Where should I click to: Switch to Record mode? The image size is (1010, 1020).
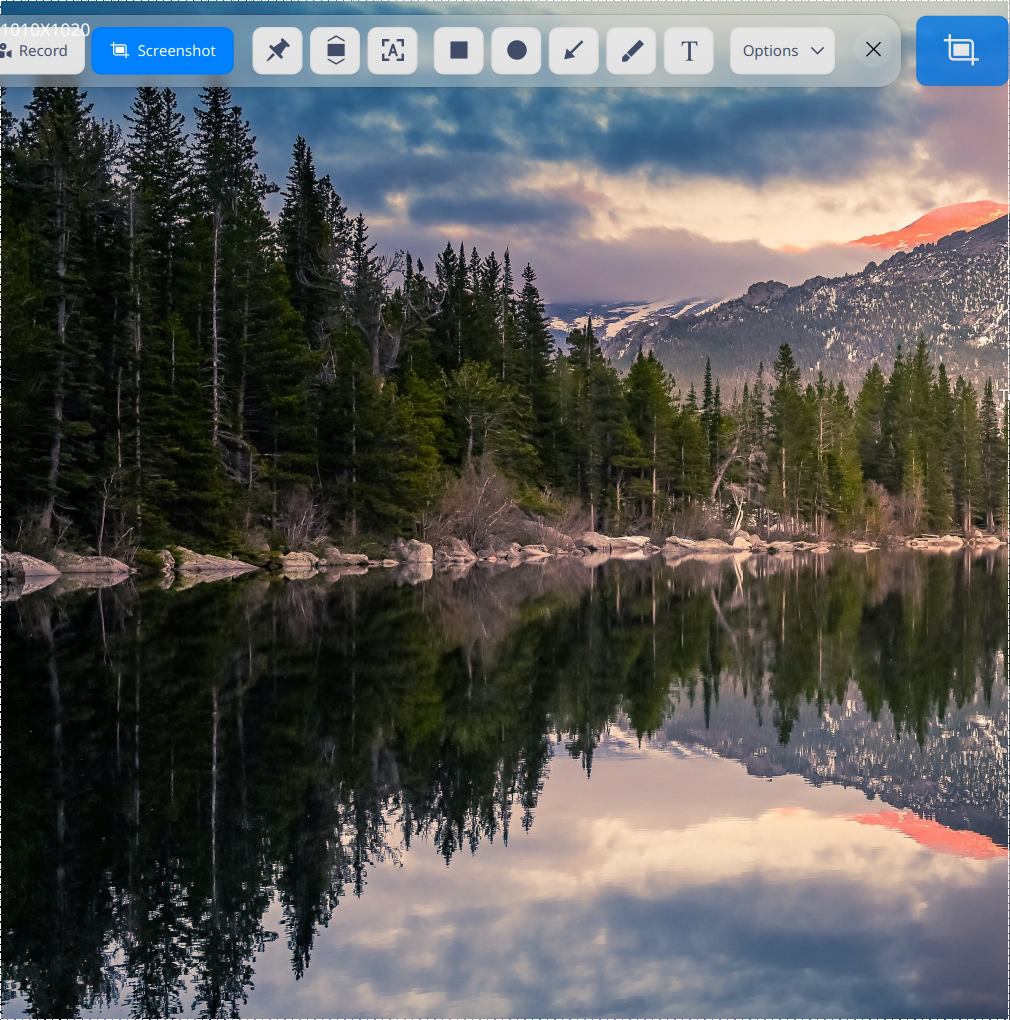click(x=41, y=51)
